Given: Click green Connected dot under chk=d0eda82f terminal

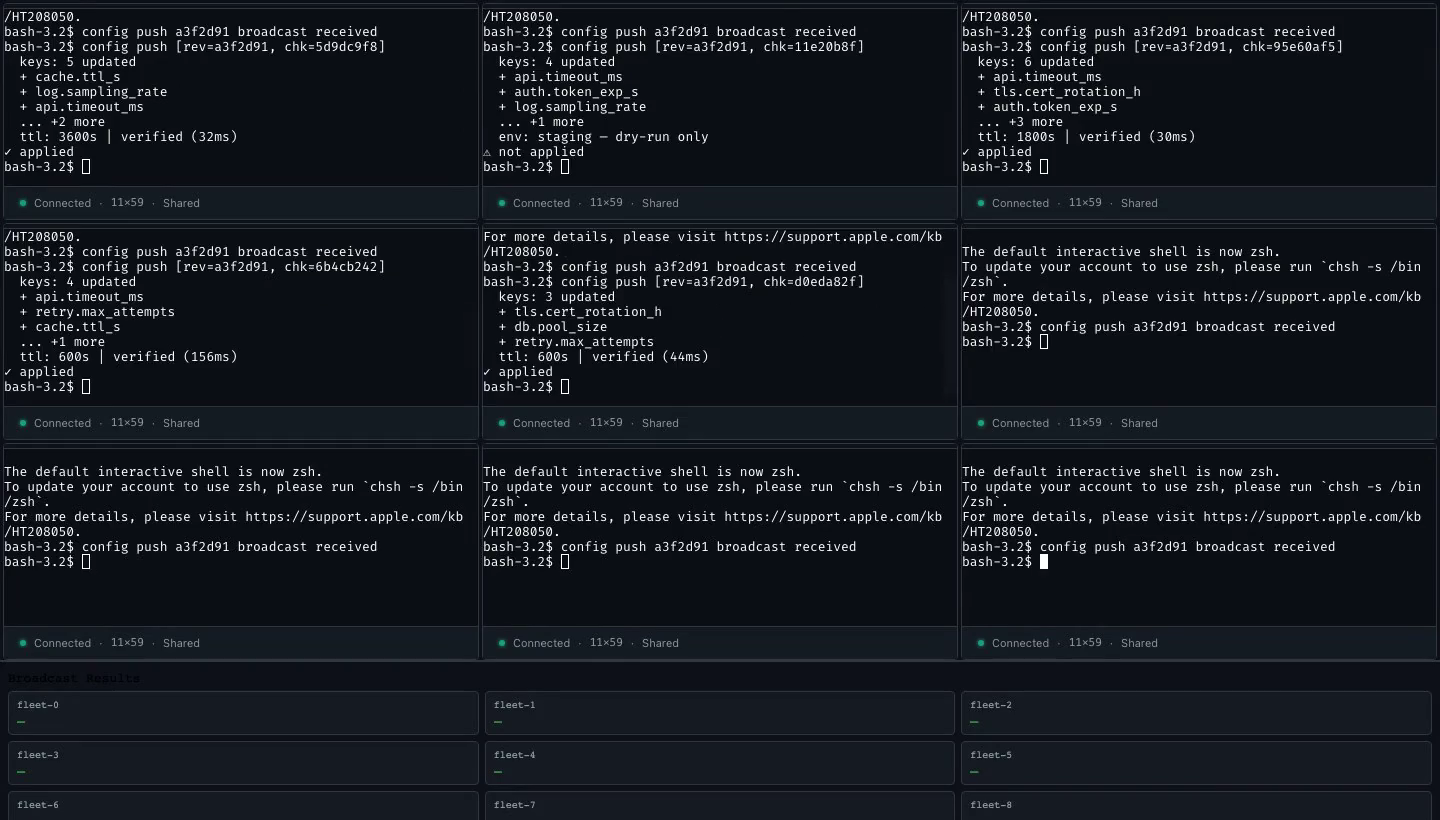Looking at the screenshot, I should pos(502,423).
